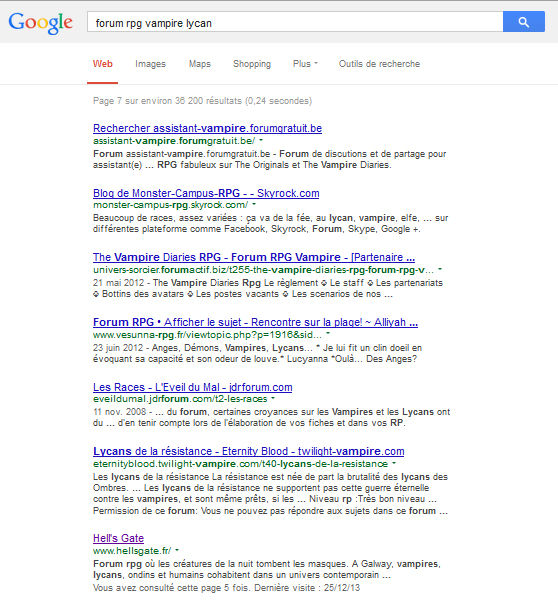The height and width of the screenshot is (607, 558).
Task: Open Outils de recherche
Action: coord(379,64)
